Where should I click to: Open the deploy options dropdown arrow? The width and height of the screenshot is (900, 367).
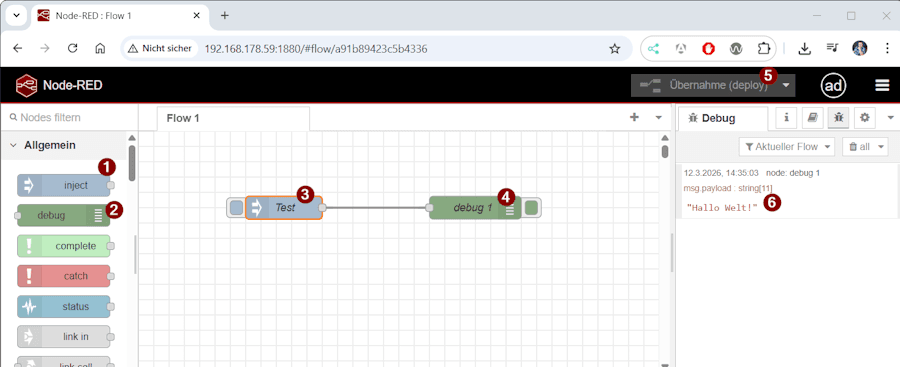pos(786,86)
